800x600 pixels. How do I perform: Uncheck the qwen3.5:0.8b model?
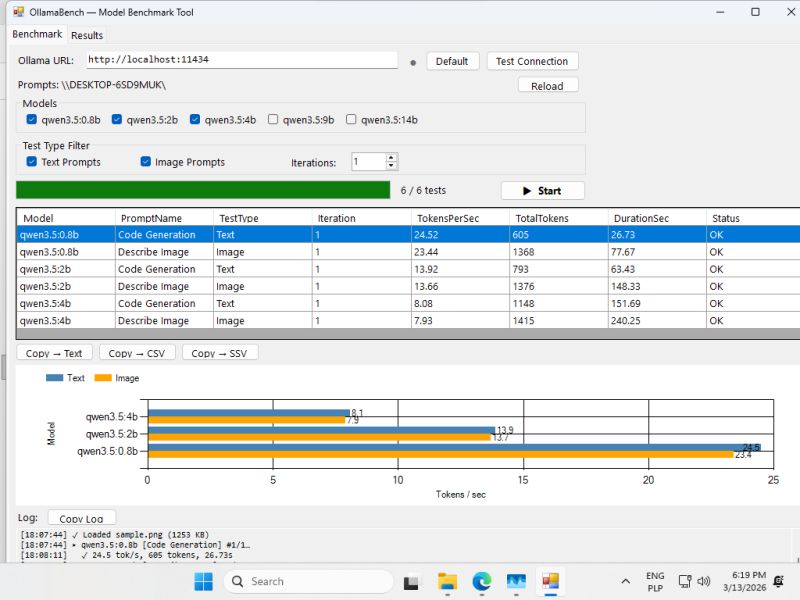(x=32, y=119)
